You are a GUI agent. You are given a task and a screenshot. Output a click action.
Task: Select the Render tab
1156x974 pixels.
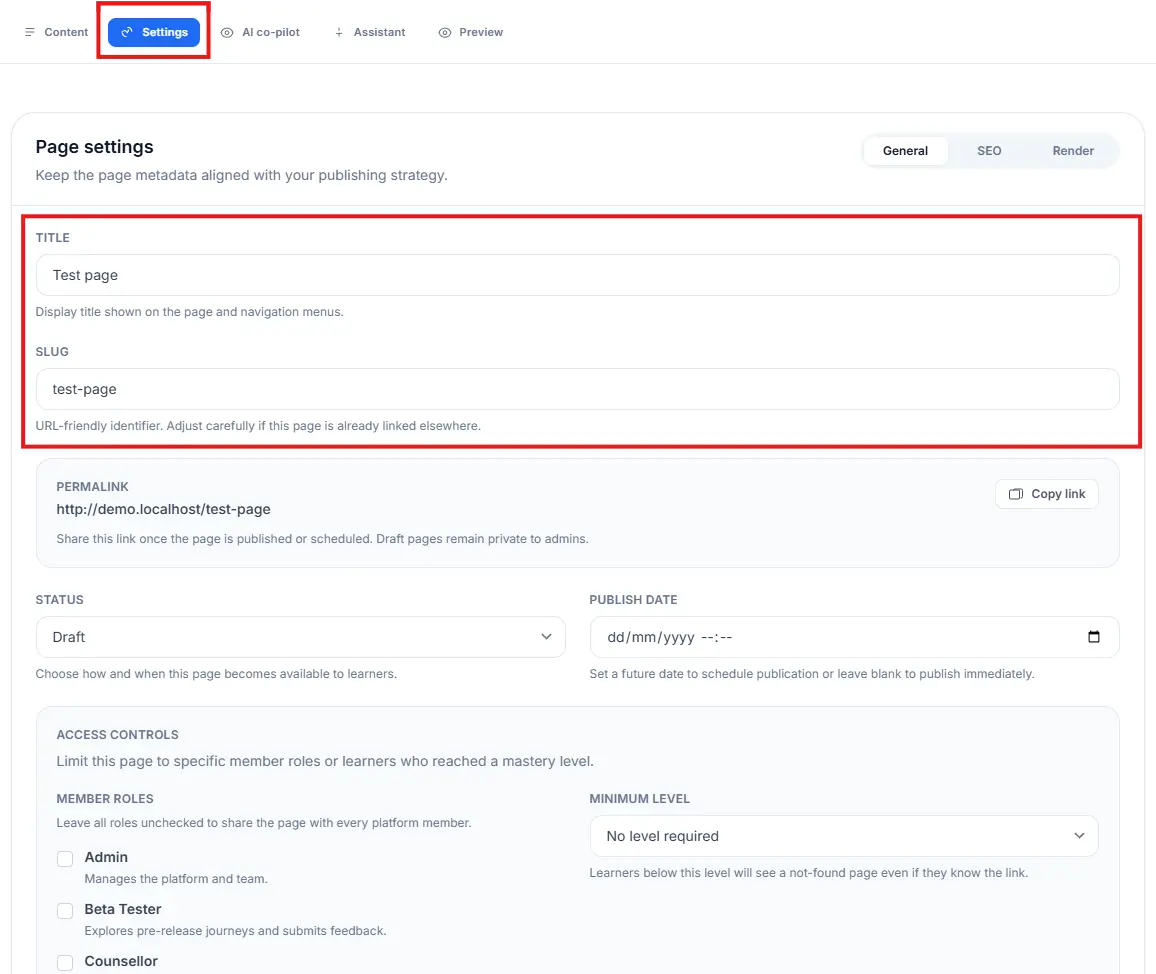point(1072,150)
